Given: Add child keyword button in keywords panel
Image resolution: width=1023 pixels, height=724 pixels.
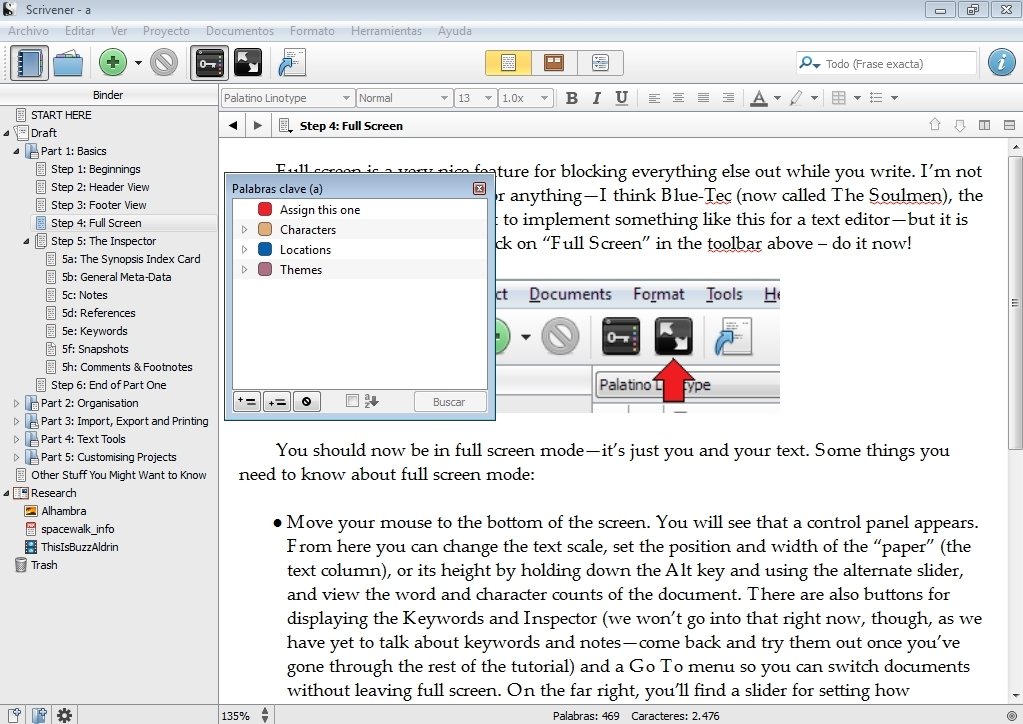Looking at the screenshot, I should pyautogui.click(x=277, y=402).
